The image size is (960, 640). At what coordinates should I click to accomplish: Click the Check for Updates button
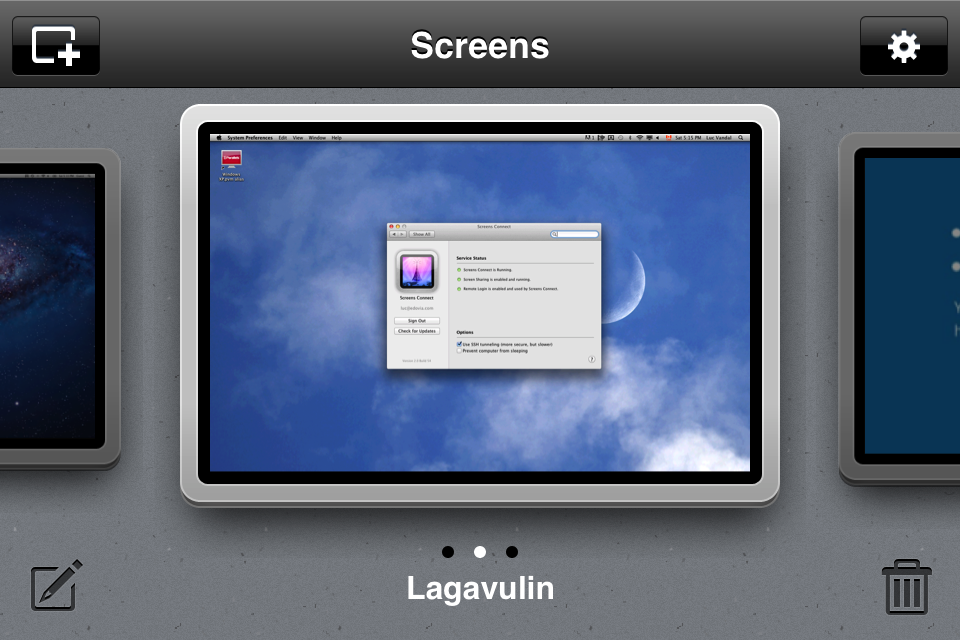point(416,331)
